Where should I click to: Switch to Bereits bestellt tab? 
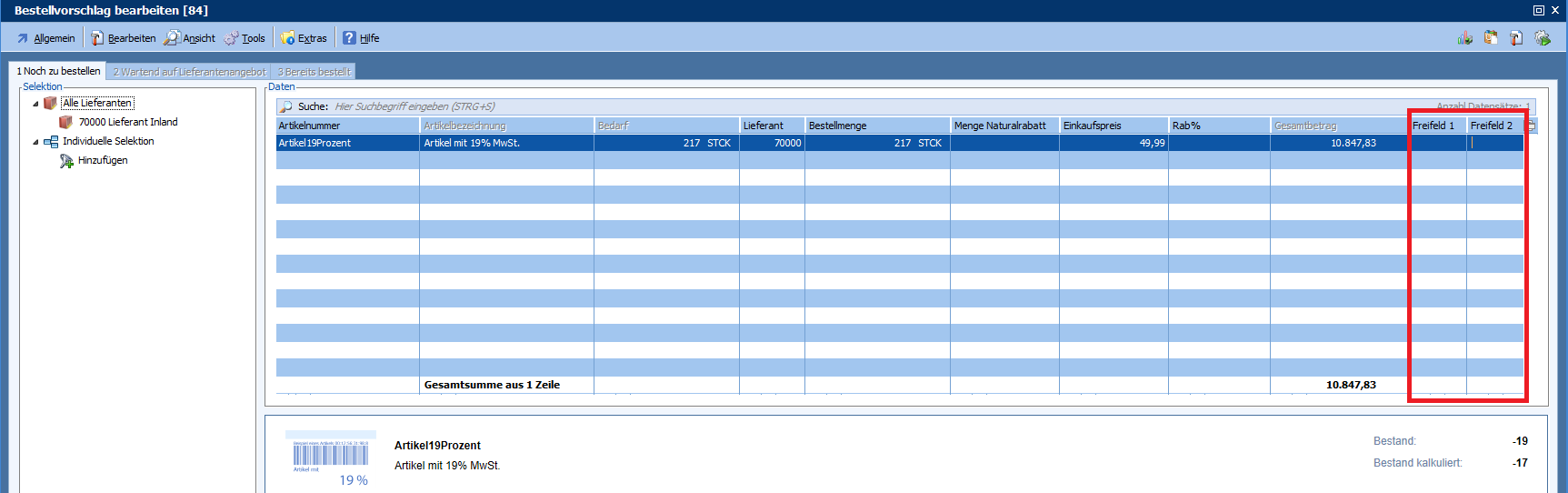(x=314, y=72)
